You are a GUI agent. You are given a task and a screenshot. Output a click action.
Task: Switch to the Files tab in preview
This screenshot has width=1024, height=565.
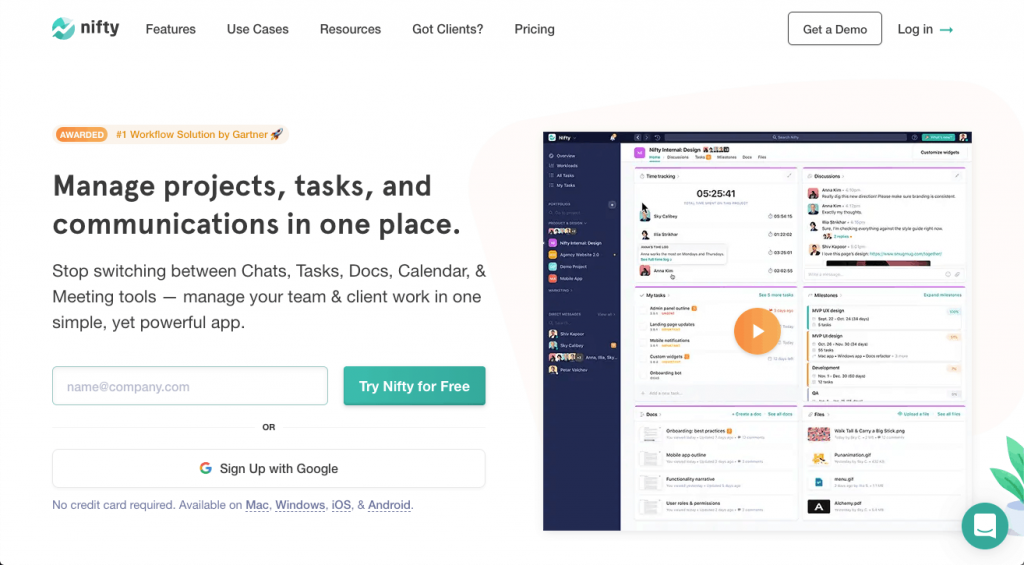[762, 157]
